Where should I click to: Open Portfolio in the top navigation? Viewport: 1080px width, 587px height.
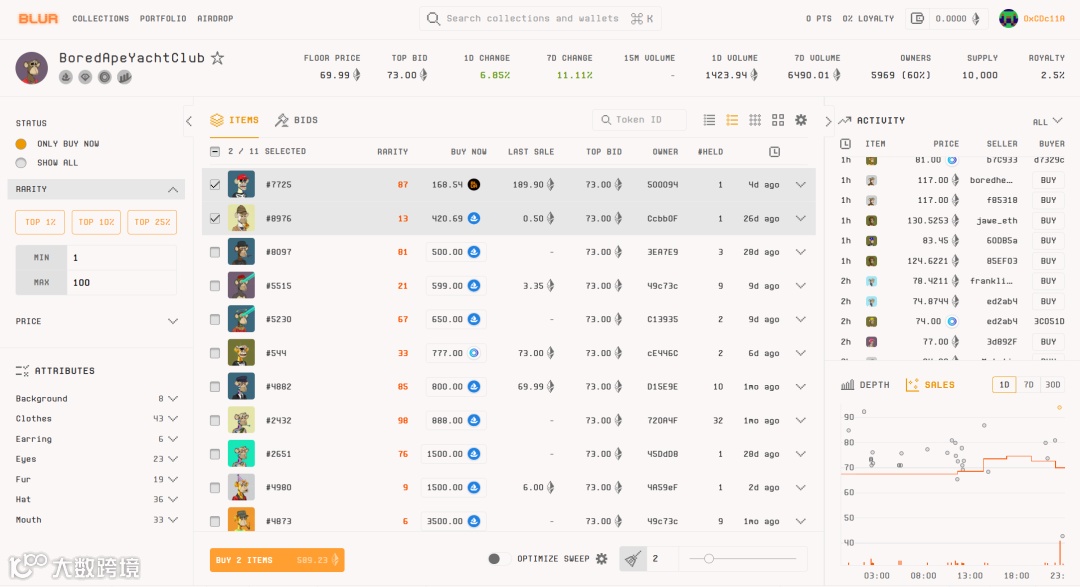tap(163, 19)
